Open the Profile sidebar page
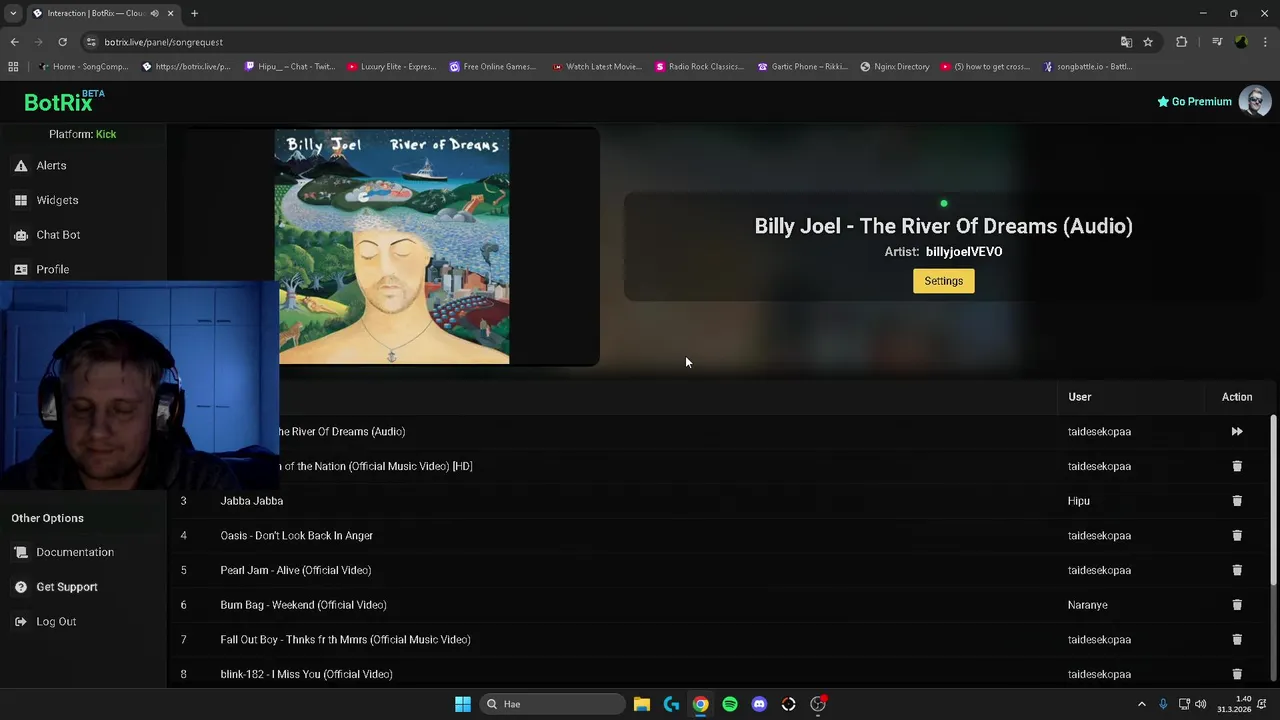 pyautogui.click(x=52, y=269)
